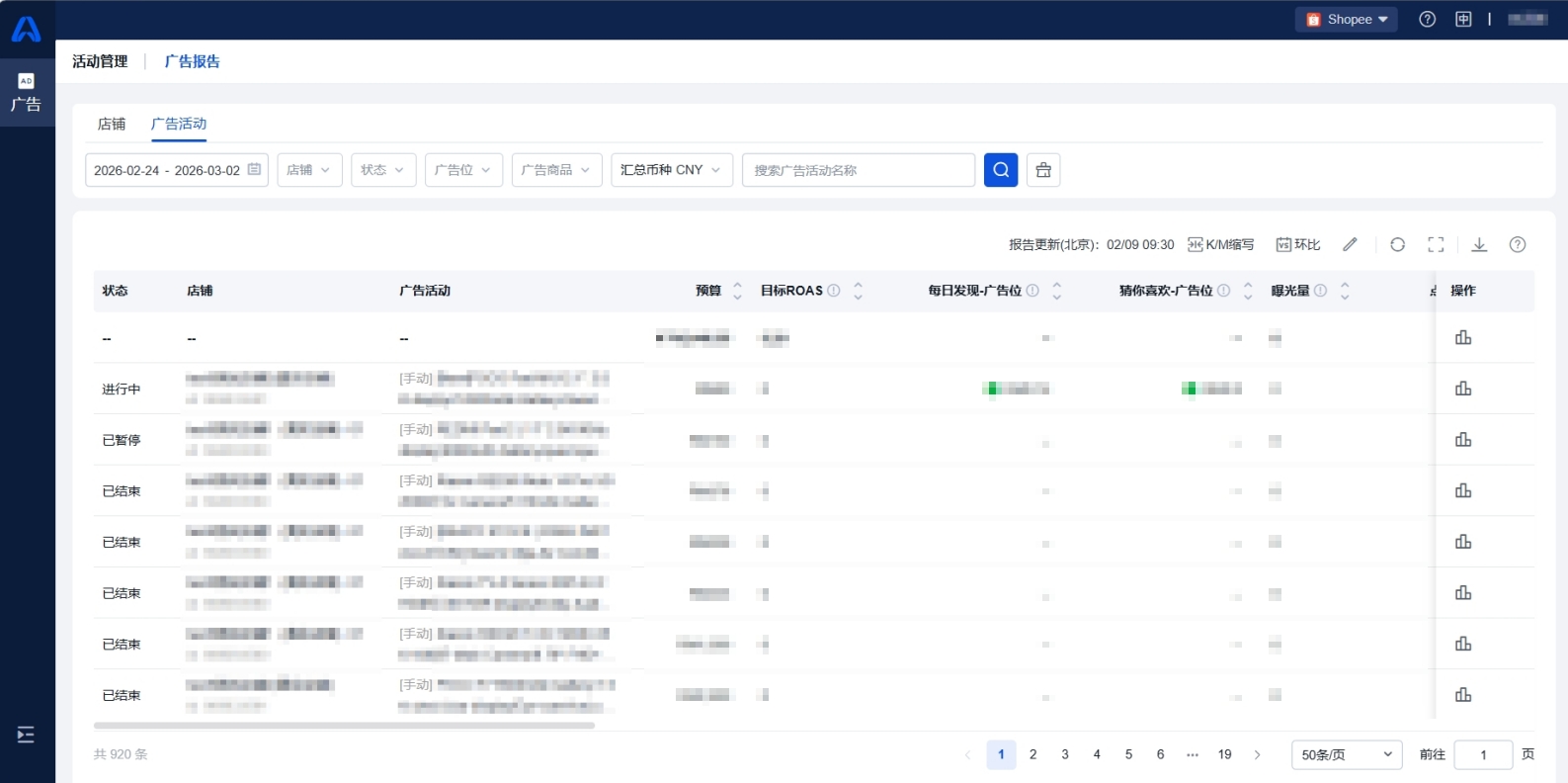
Task: Open the 50条/页 page size selector
Action: click(x=1346, y=754)
